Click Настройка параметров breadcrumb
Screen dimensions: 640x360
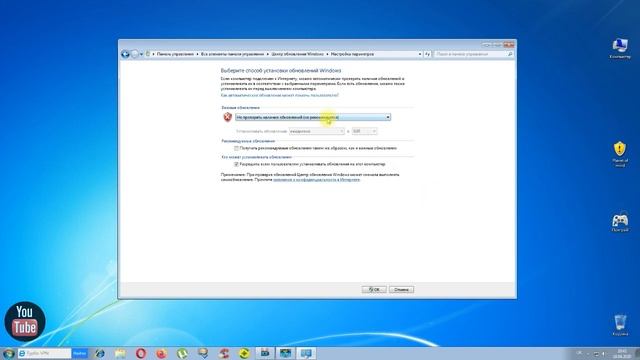[352, 54]
